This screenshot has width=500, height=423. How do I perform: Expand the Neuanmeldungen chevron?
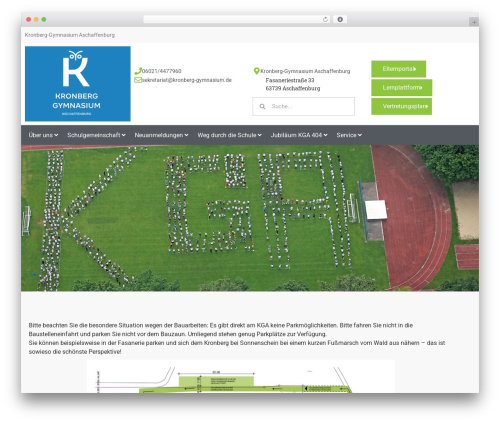click(186, 135)
